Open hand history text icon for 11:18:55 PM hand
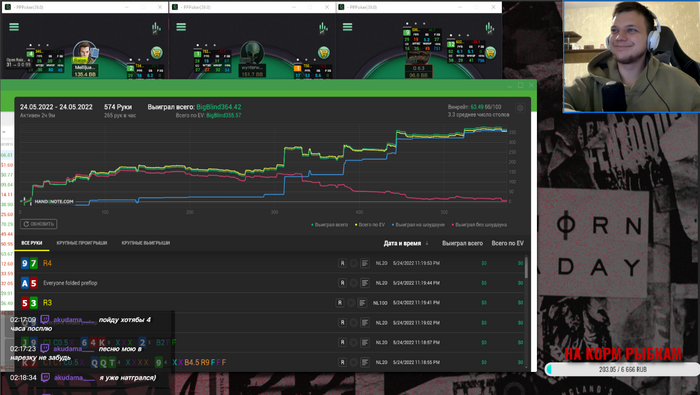The image size is (700, 395). (x=365, y=362)
